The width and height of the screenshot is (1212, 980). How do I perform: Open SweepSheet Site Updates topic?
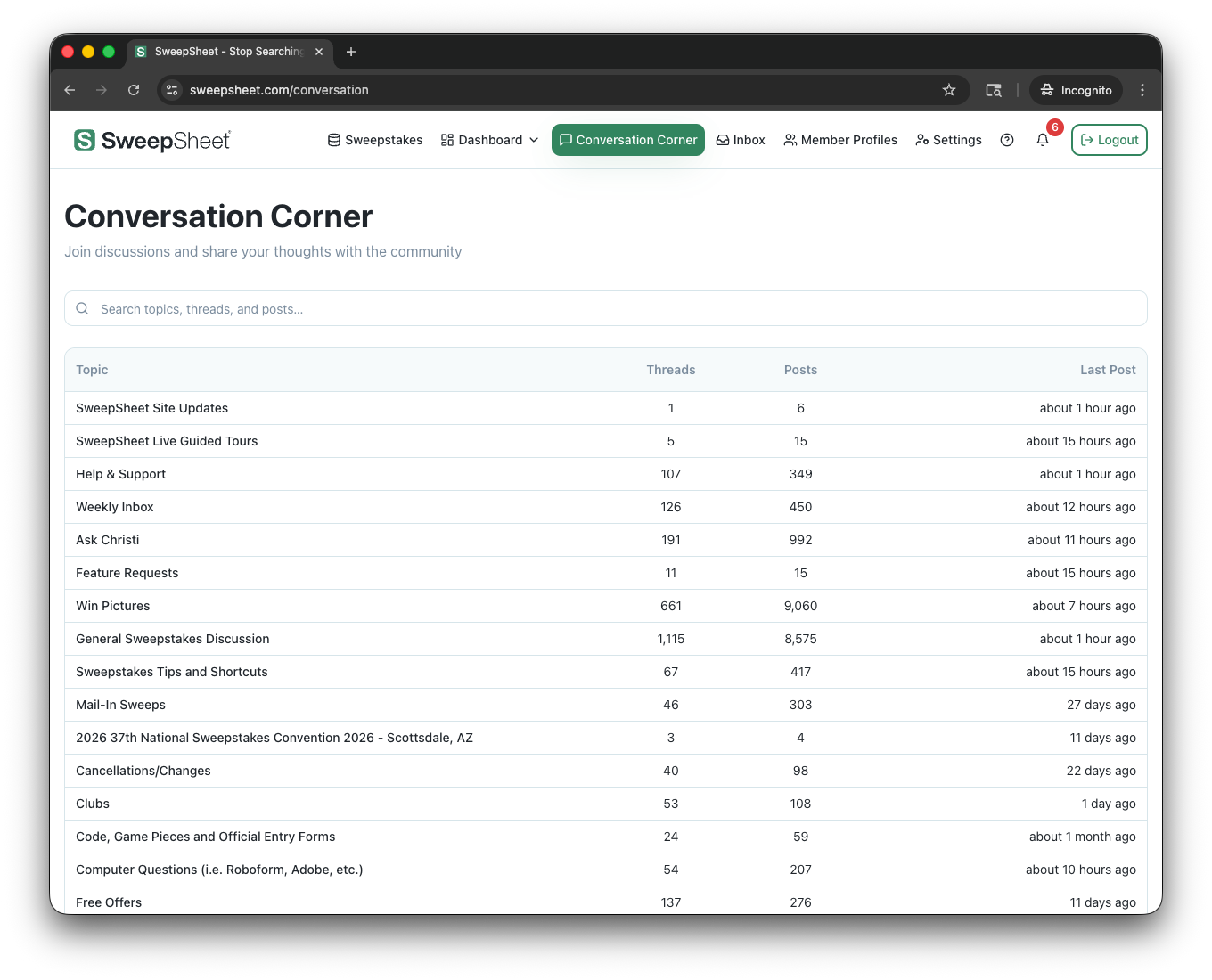(x=151, y=408)
